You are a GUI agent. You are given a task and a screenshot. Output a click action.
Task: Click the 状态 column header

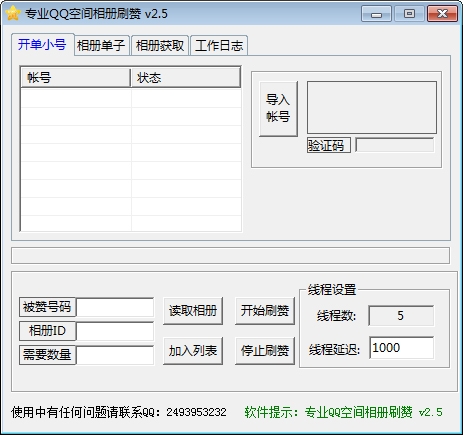click(x=186, y=78)
